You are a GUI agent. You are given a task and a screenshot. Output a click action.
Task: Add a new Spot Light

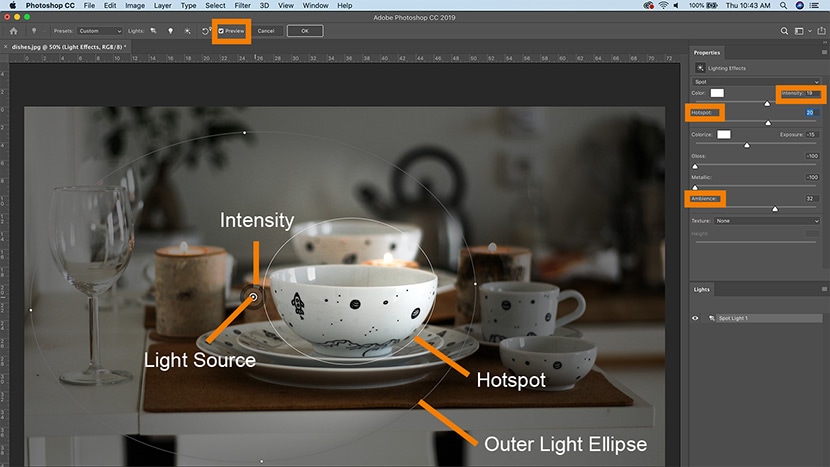154,31
